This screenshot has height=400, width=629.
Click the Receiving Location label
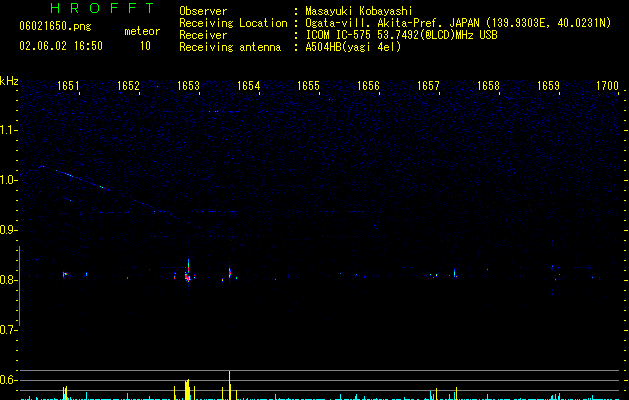pyautogui.click(x=233, y=23)
